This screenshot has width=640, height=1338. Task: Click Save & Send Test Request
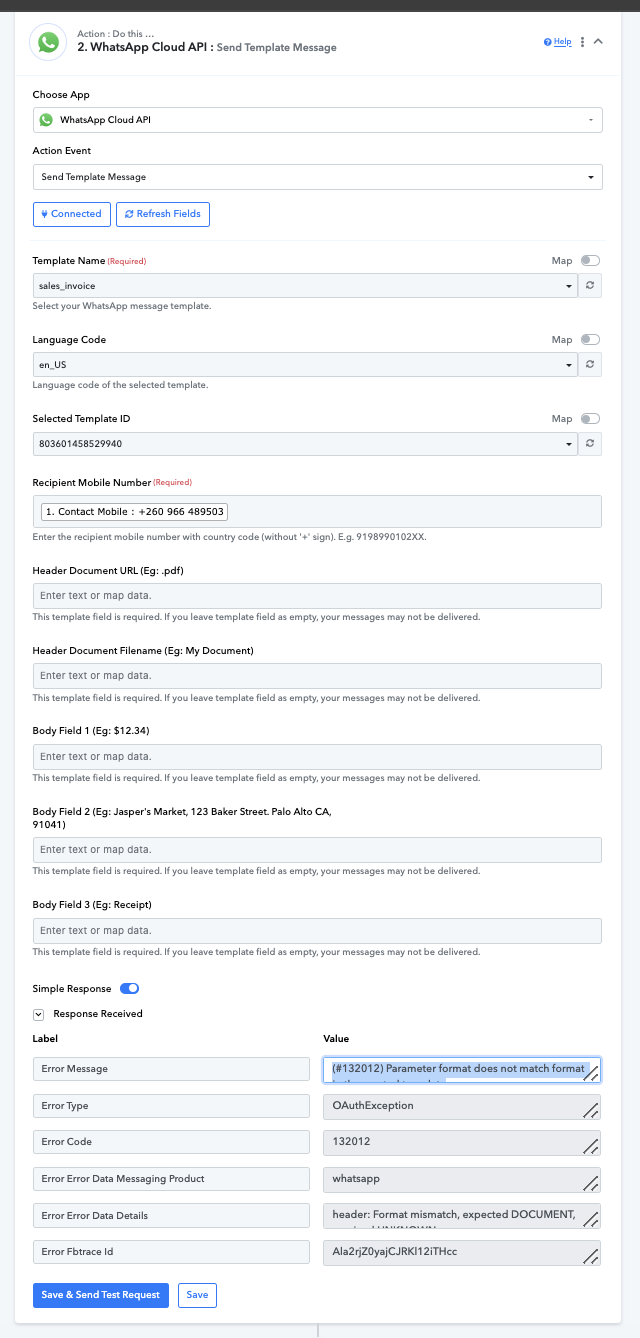101,1295
